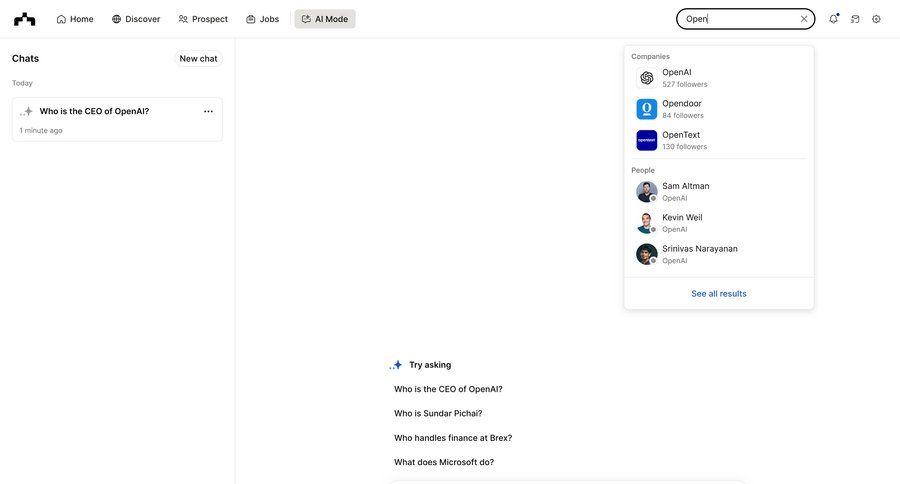Click the icon between bell and settings gear
This screenshot has width=900, height=484.
[x=855, y=19]
